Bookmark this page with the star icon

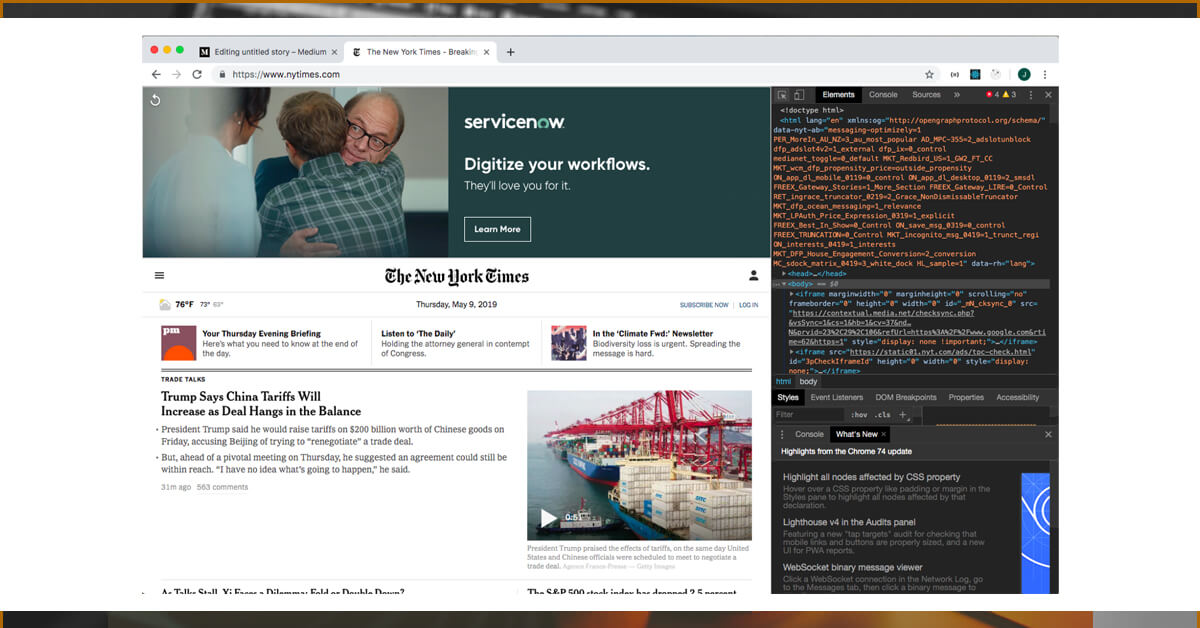tap(929, 74)
